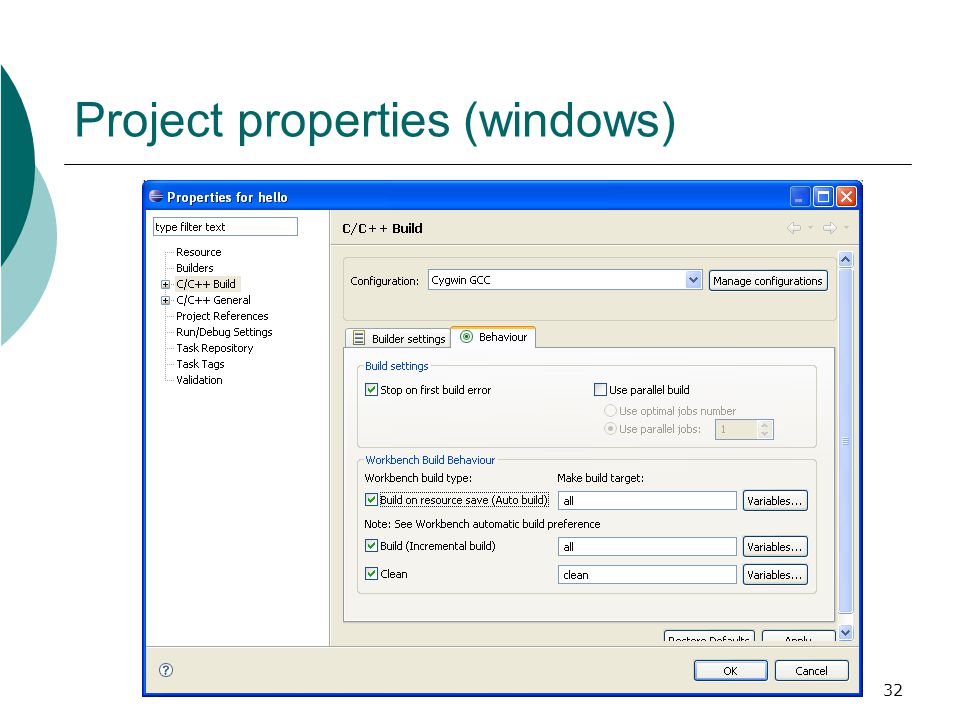
Task: Click the type filter text field
Action: click(225, 227)
